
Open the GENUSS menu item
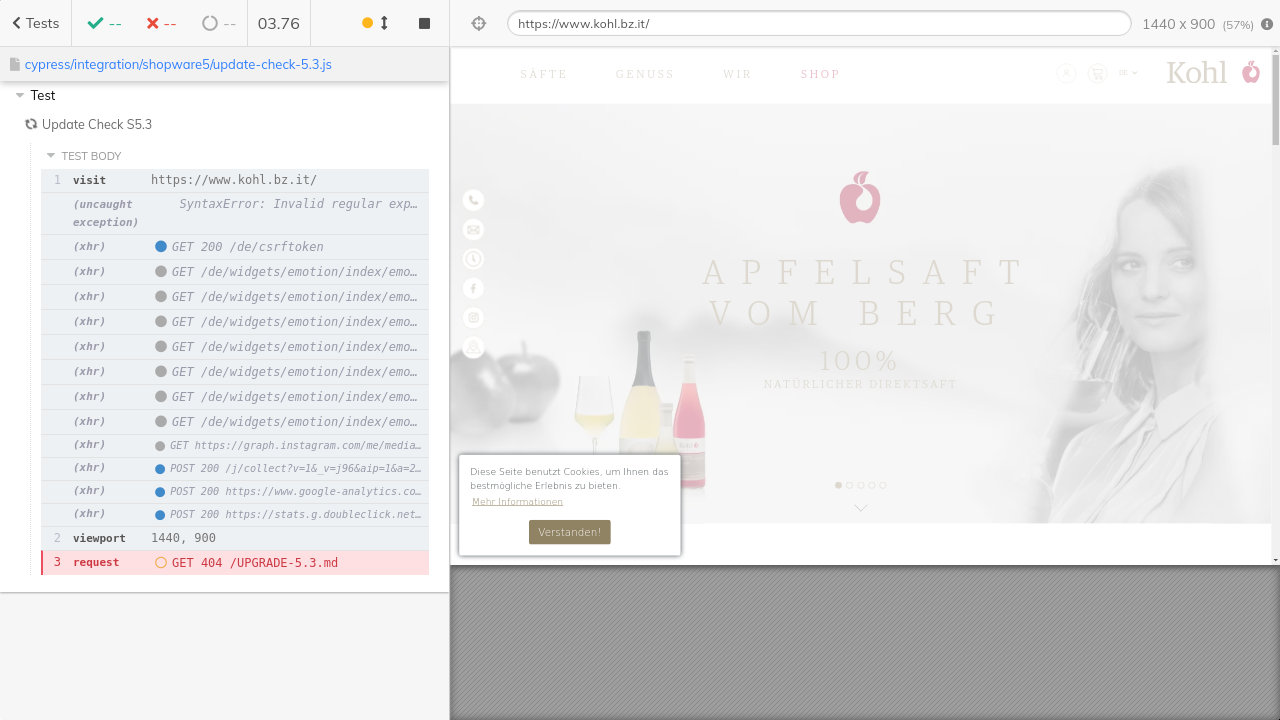(x=645, y=74)
